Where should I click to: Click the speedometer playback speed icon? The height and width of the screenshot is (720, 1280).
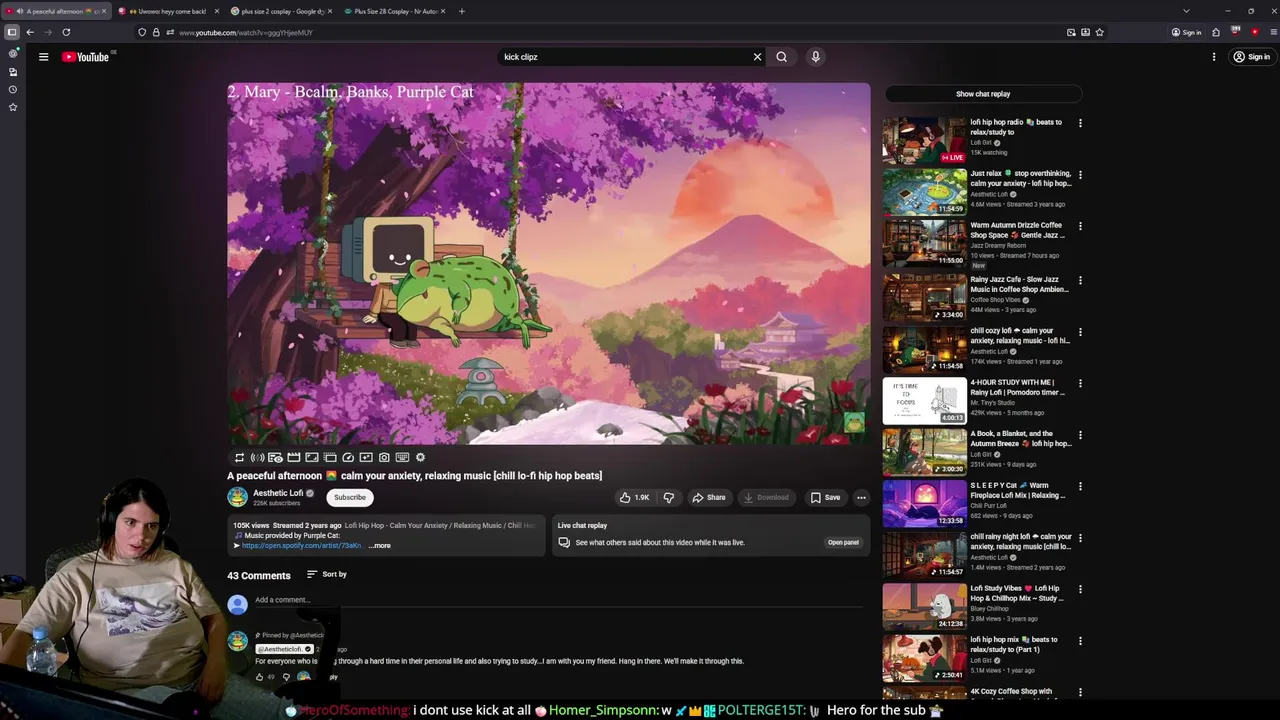click(x=348, y=457)
